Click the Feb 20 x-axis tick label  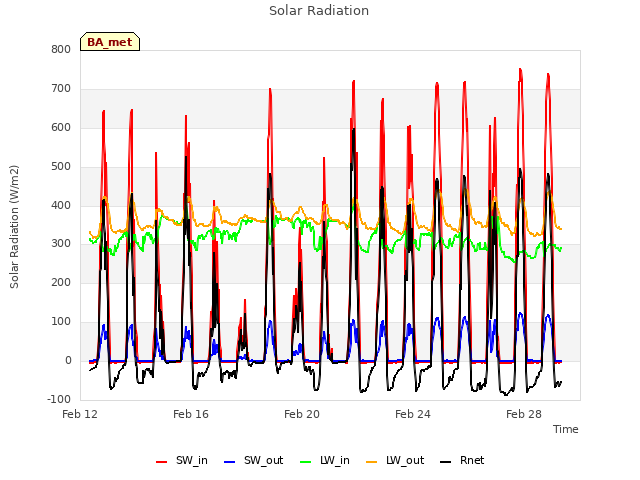[302, 414]
